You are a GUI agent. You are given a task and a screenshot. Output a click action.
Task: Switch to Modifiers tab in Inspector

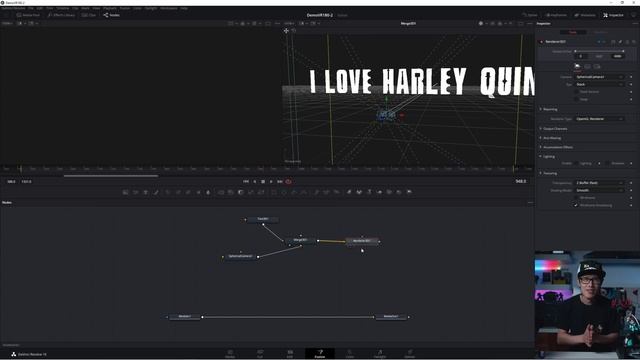(x=600, y=32)
